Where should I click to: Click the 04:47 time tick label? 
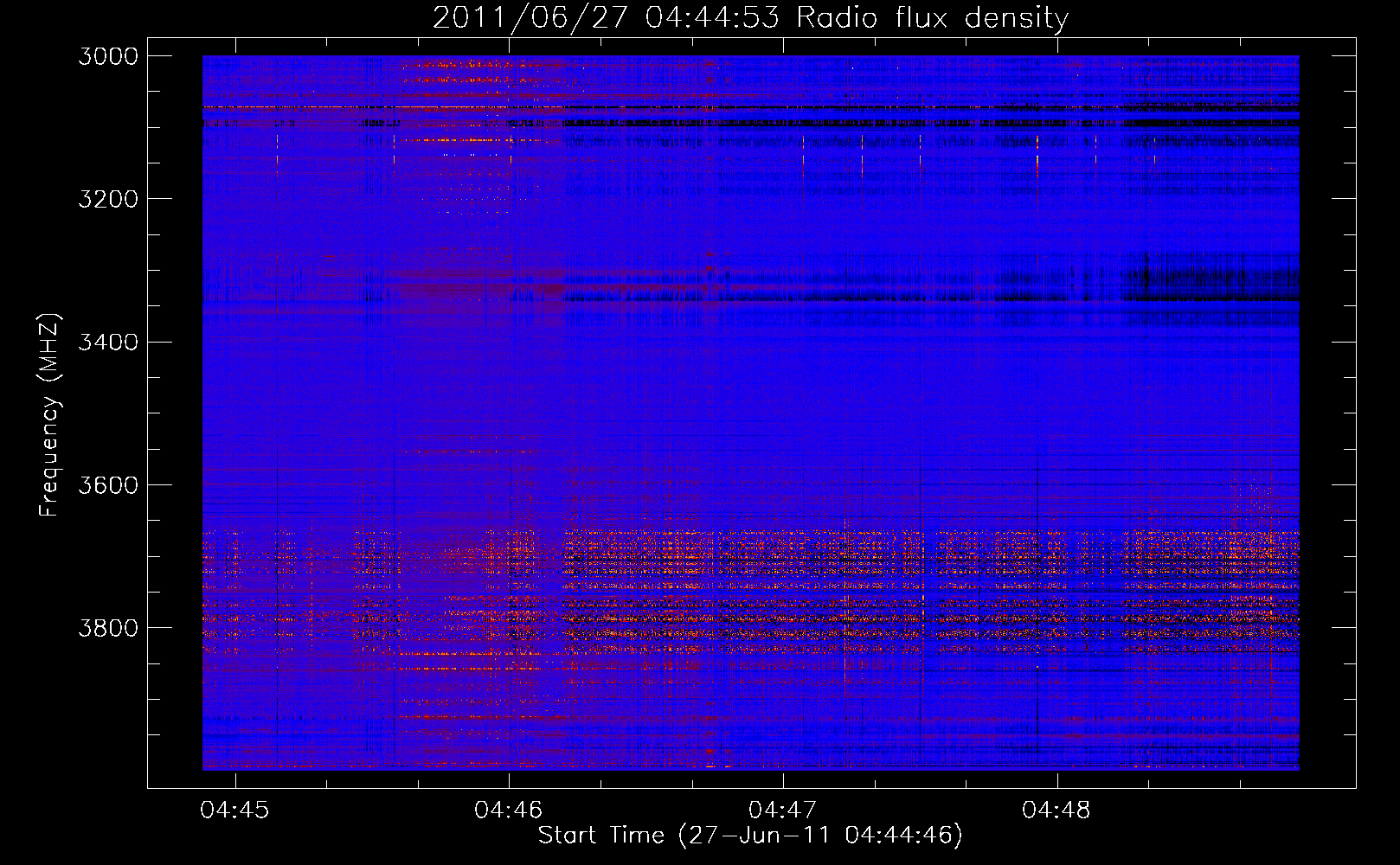click(x=783, y=810)
